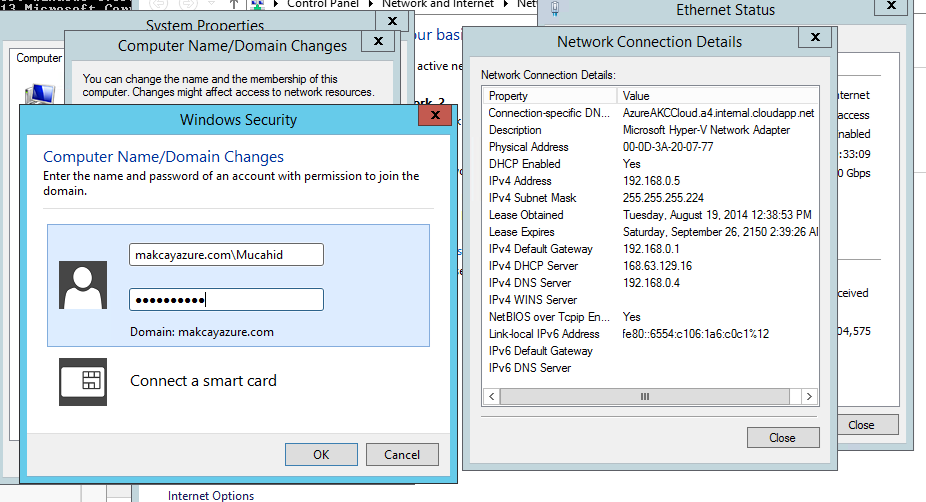
Task: Close the Computer Name/Domain Changes window
Action: (379, 41)
